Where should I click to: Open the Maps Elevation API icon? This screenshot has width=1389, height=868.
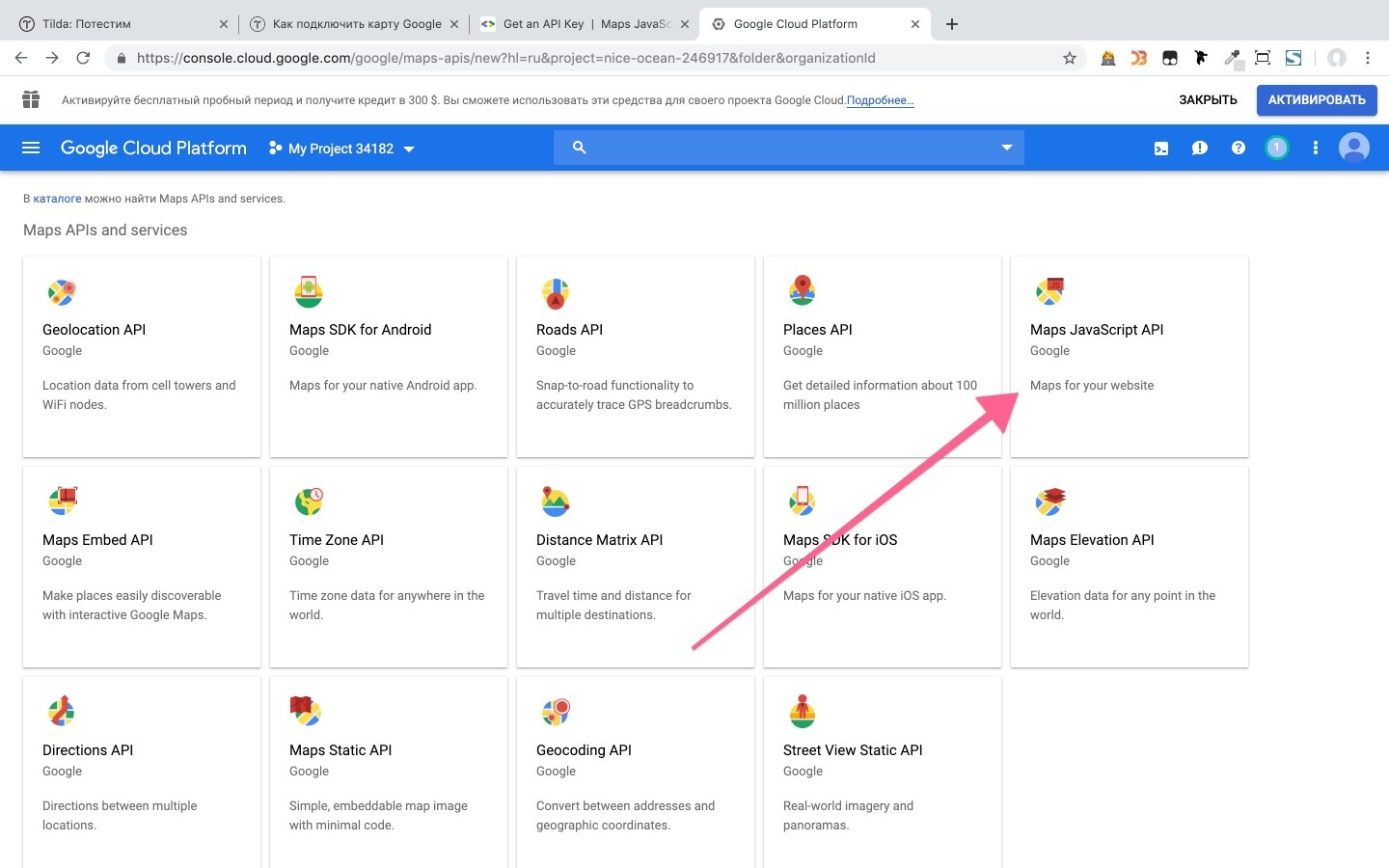point(1049,502)
